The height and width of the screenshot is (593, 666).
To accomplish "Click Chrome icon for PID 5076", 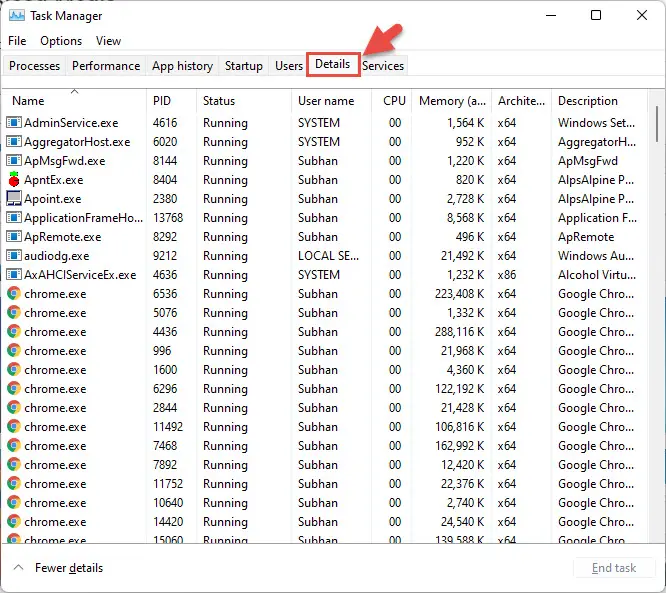I will [x=14, y=312].
